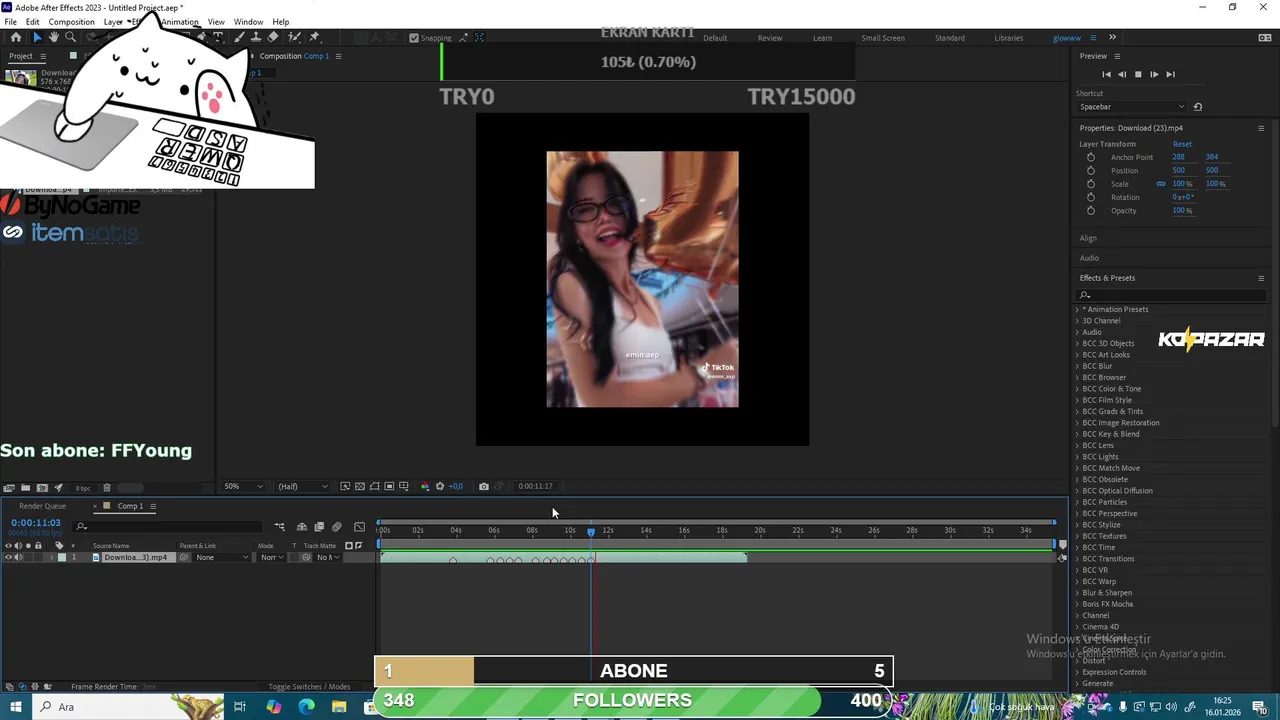
Task: Select the Clone Stamp tool
Action: tap(256, 37)
